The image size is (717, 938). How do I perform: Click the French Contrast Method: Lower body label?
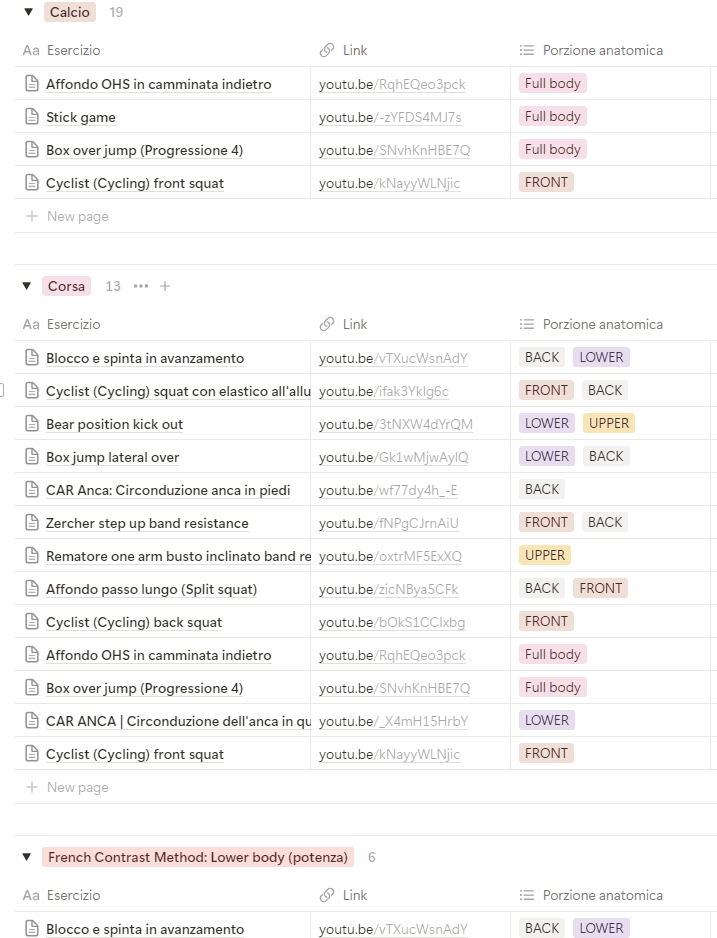pos(197,857)
